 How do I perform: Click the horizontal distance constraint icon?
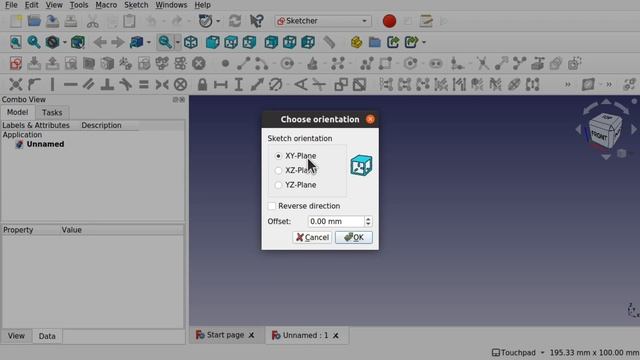coord(220,84)
